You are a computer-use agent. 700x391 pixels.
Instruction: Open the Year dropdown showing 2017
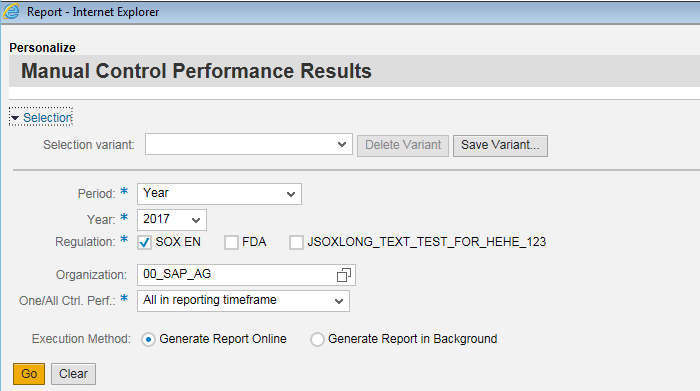[x=172, y=220]
